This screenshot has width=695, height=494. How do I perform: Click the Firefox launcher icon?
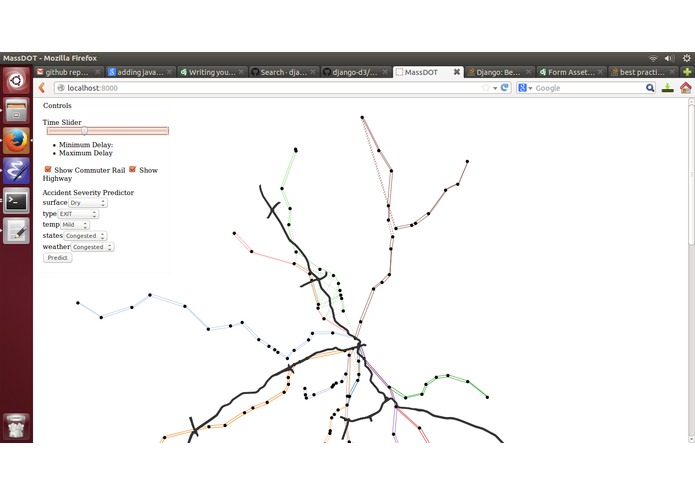16,140
